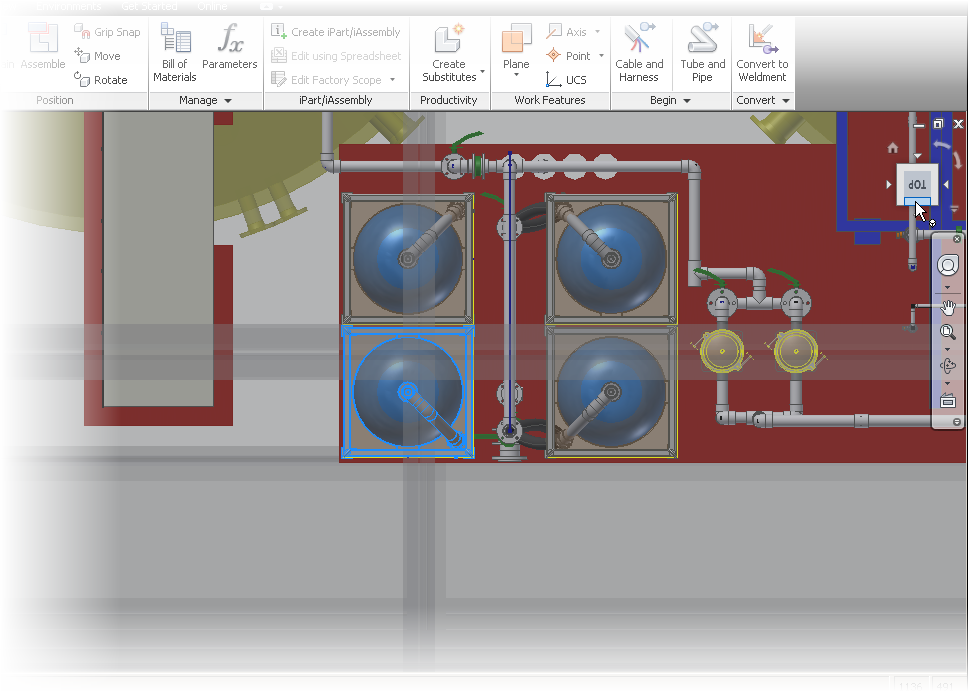Click the UCS work feature button
This screenshot has width=968, height=692.
[566, 80]
